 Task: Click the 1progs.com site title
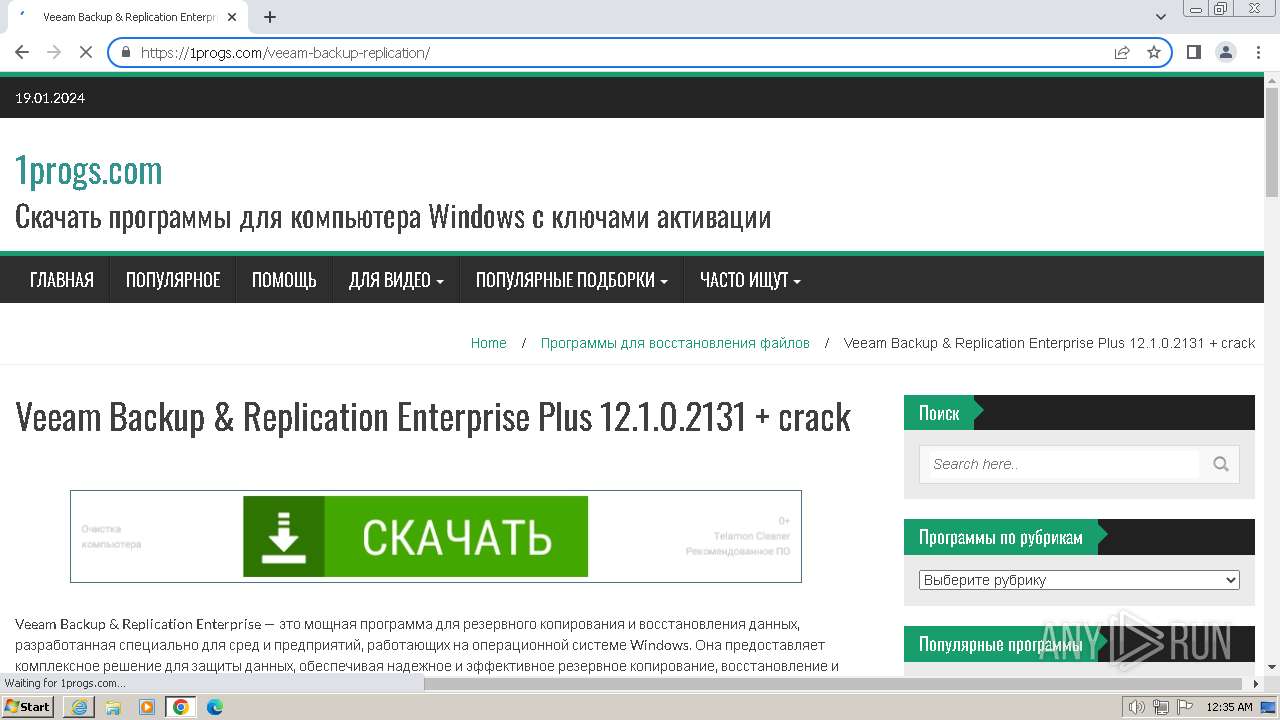click(x=89, y=171)
